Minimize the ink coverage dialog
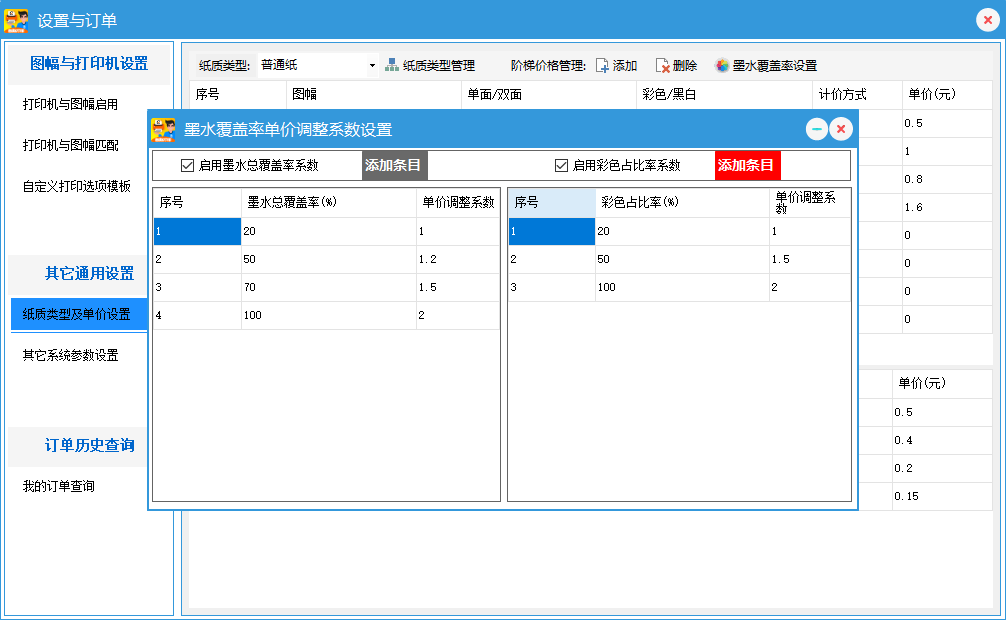 [x=817, y=129]
